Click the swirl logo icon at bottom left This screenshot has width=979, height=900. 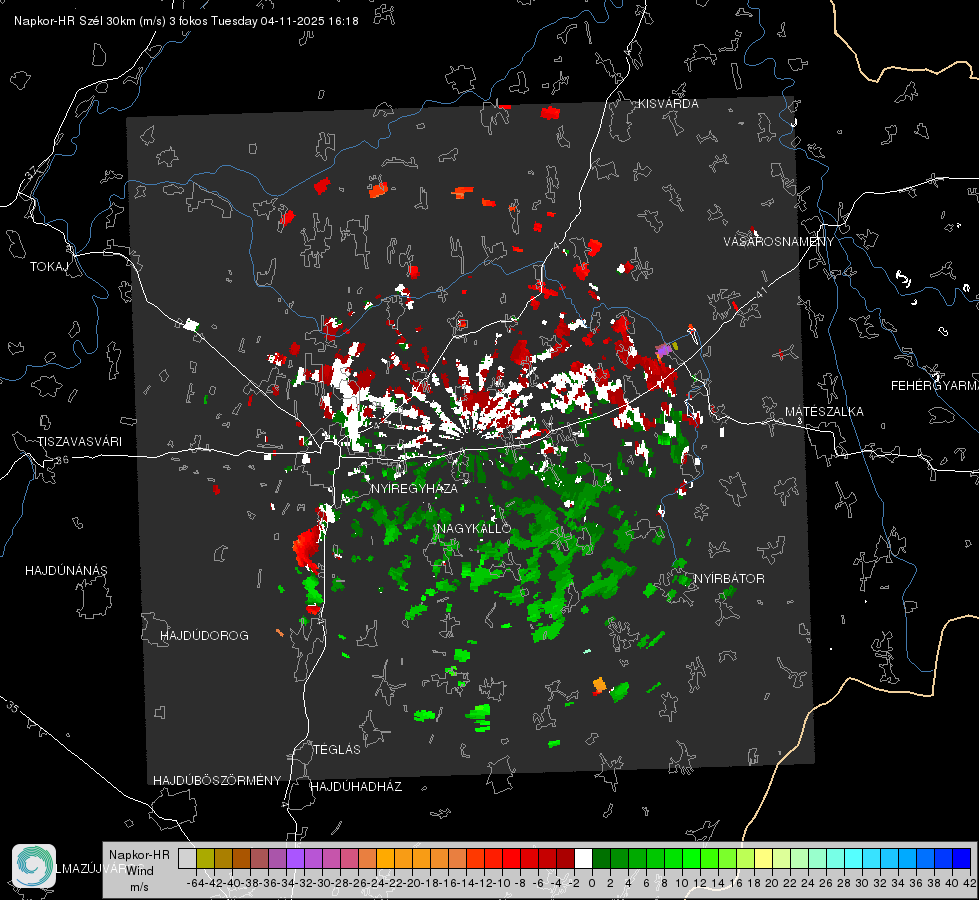tap(34, 866)
